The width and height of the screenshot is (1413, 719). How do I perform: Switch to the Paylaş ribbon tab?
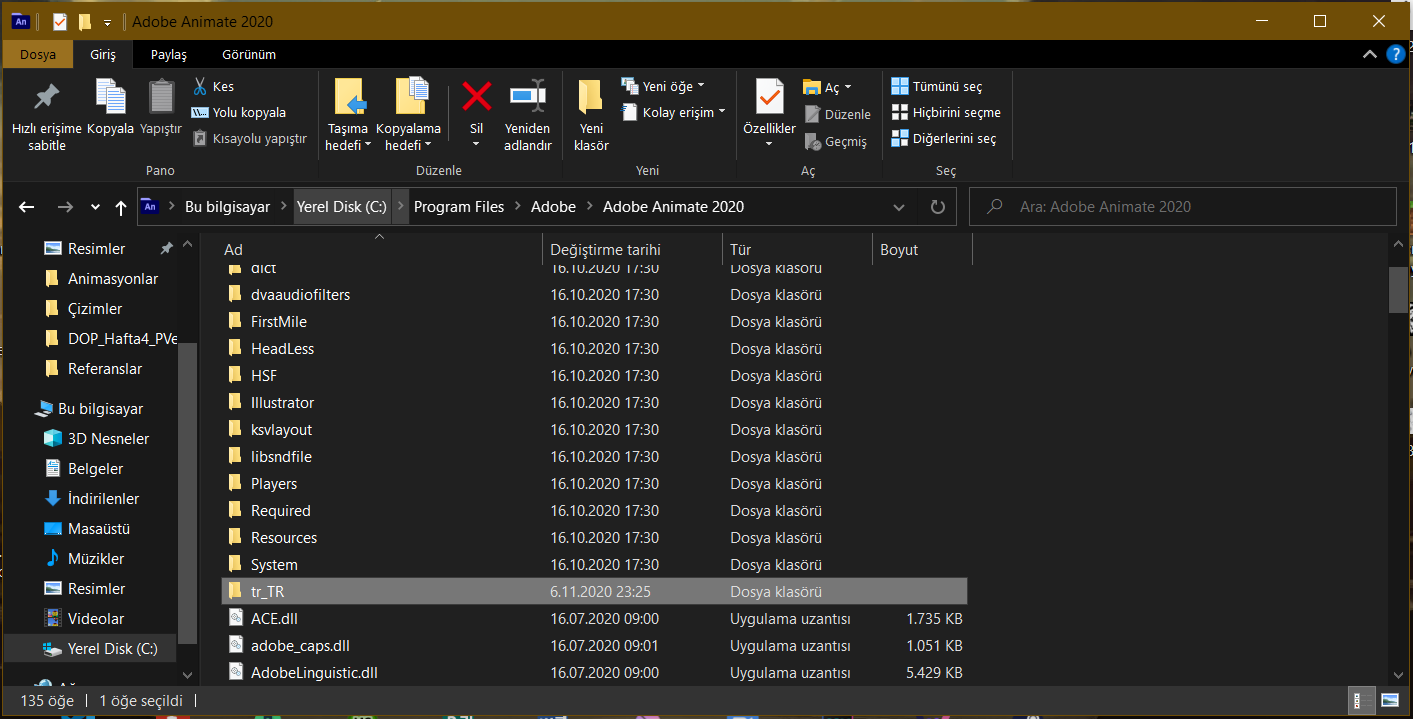point(169,55)
